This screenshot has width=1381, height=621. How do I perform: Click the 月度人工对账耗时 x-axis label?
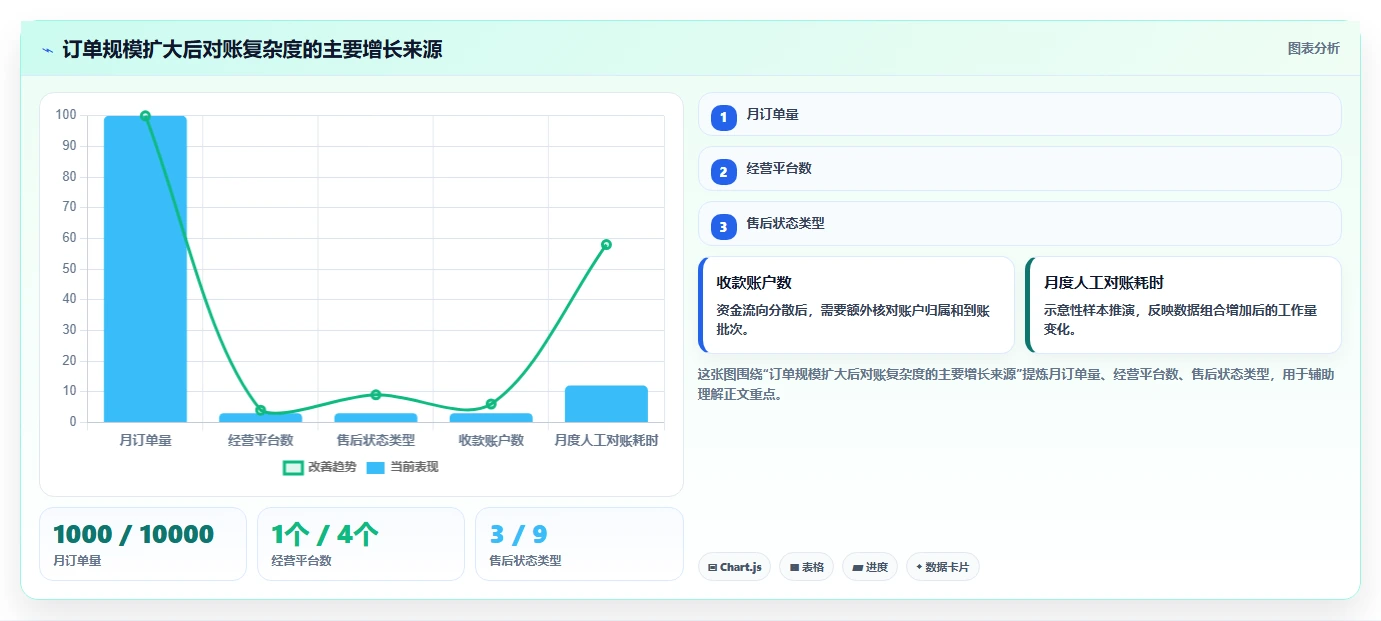[606, 440]
